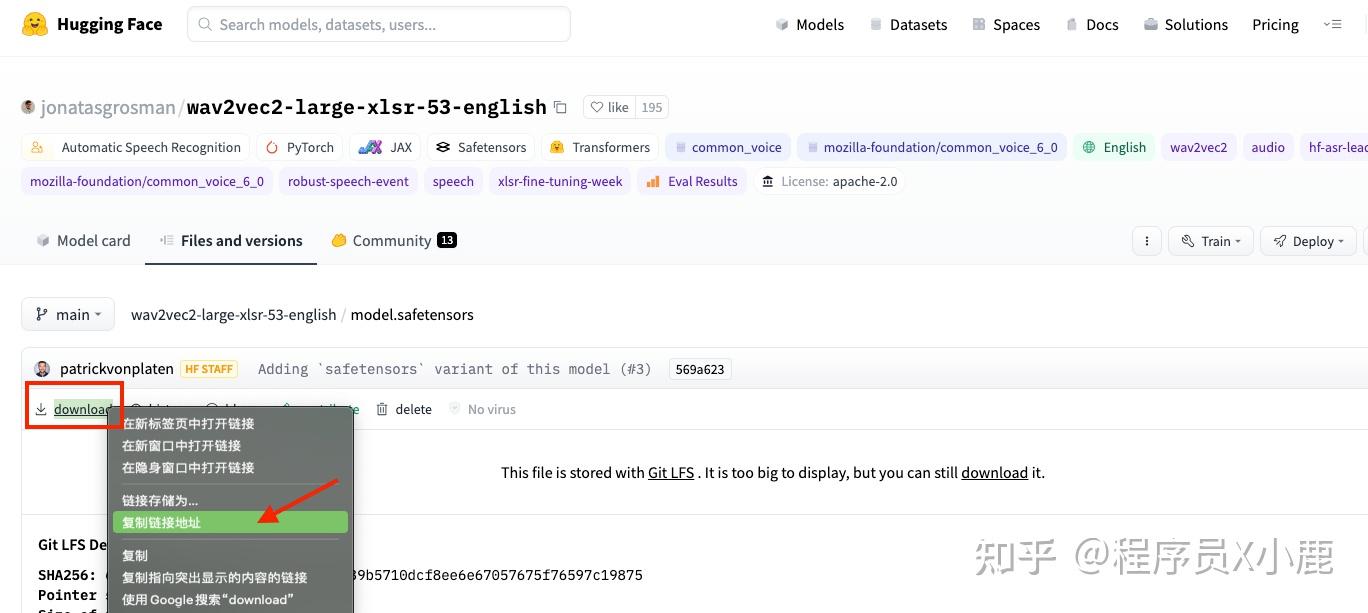
Task: Click the Eval Results chart icon
Action: pyautogui.click(x=654, y=181)
